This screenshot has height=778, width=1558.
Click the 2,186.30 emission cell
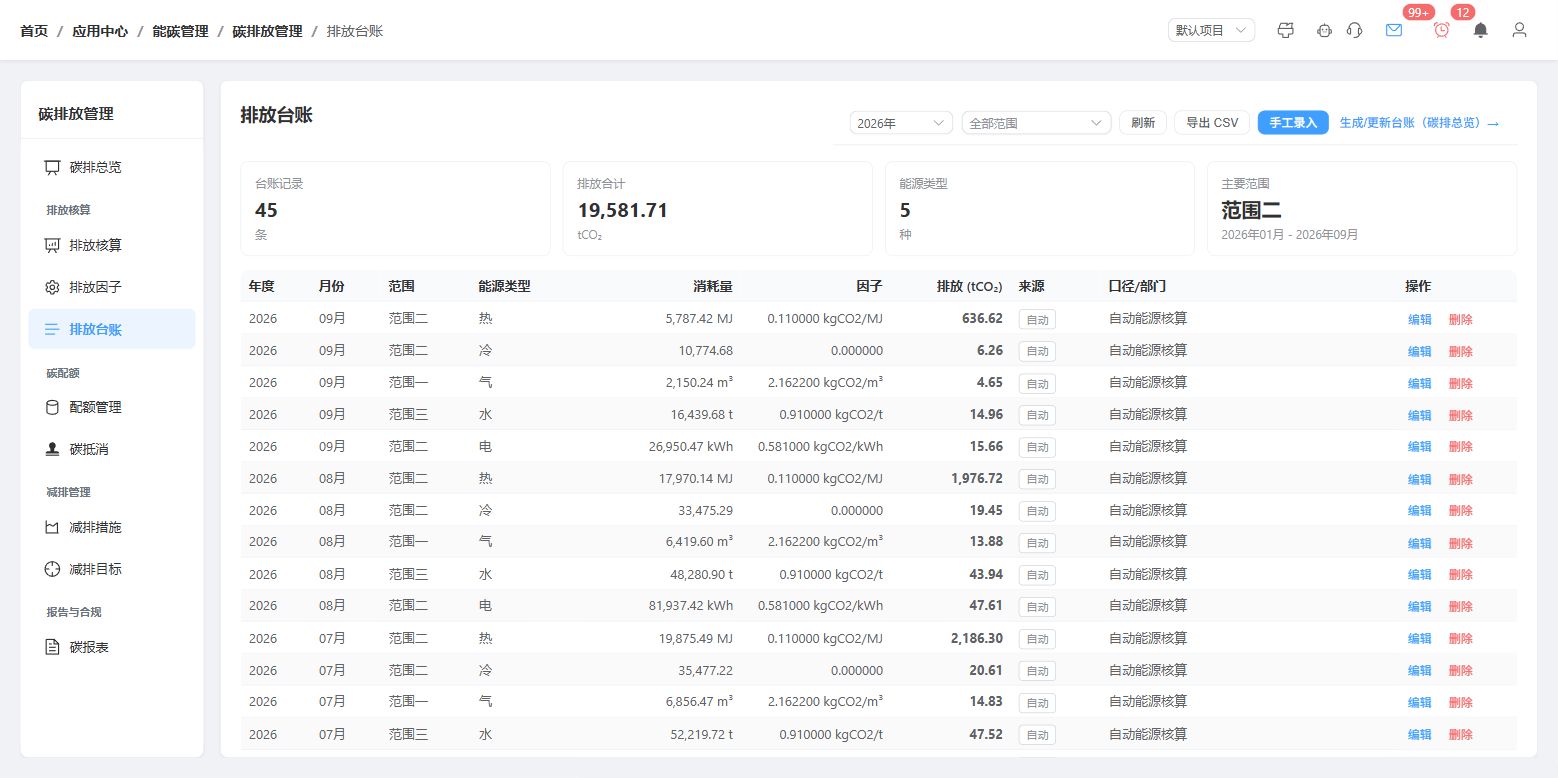[976, 638]
